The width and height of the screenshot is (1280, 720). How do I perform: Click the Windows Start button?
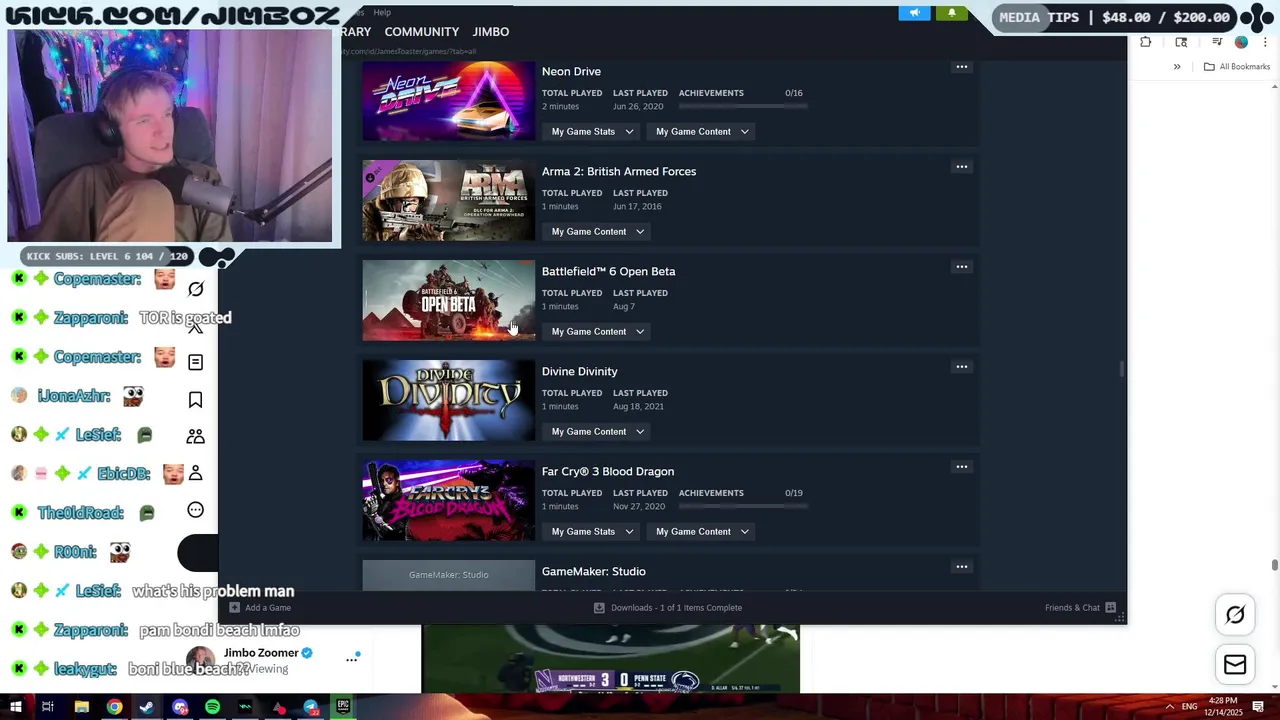(16, 707)
